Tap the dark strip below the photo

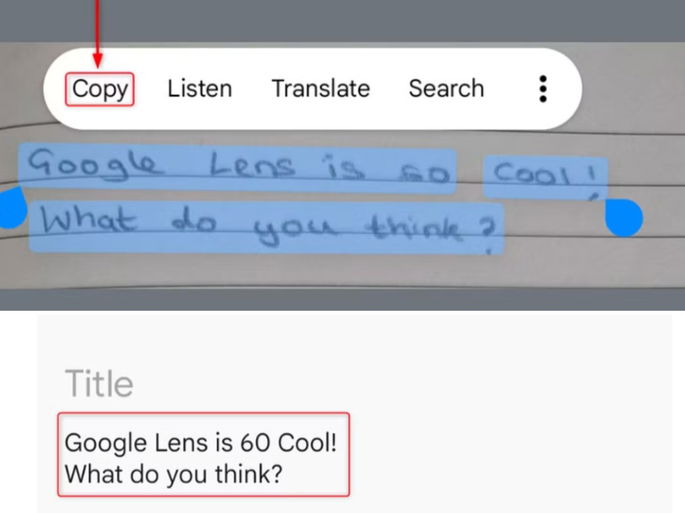click(x=342, y=299)
